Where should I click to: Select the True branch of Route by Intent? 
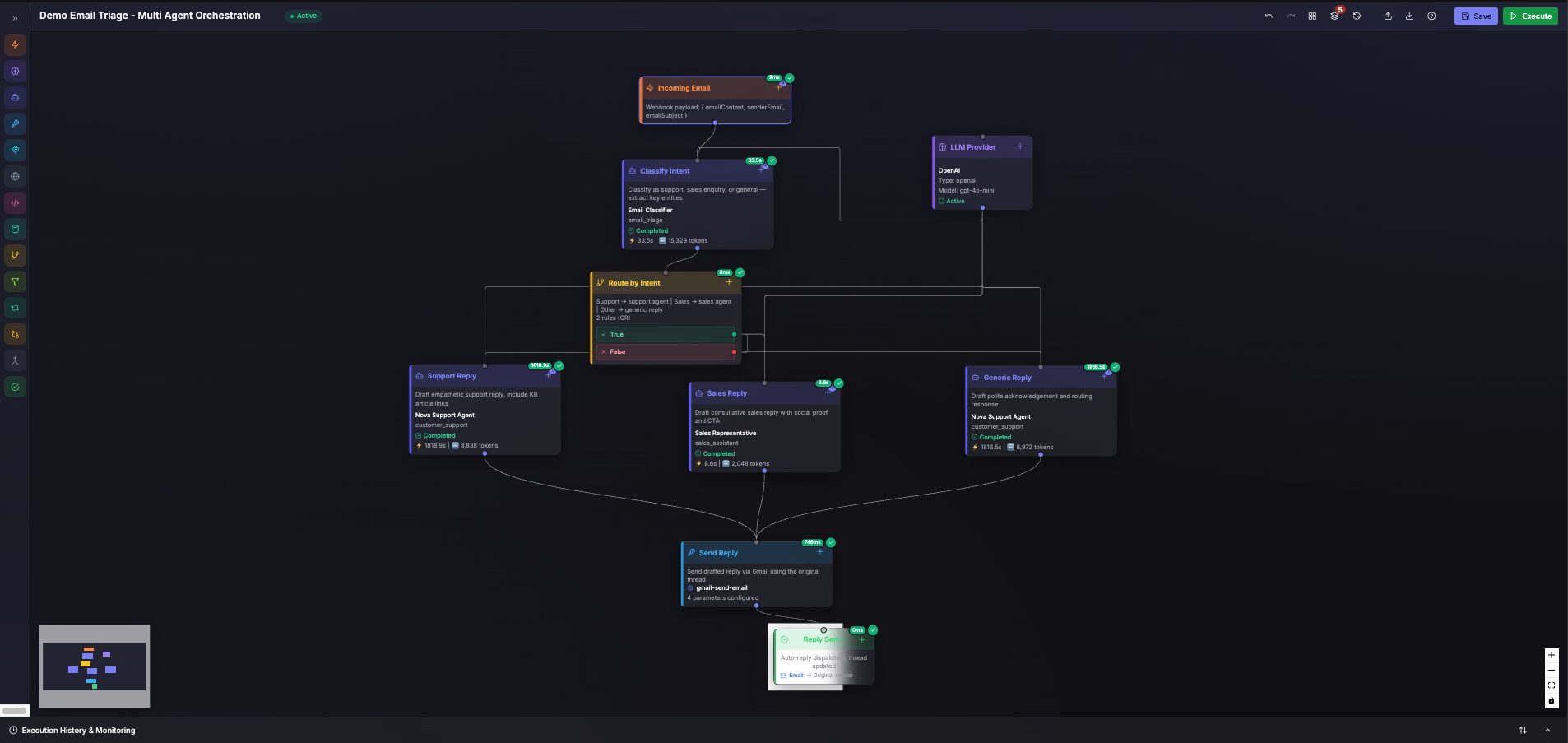[x=666, y=334]
